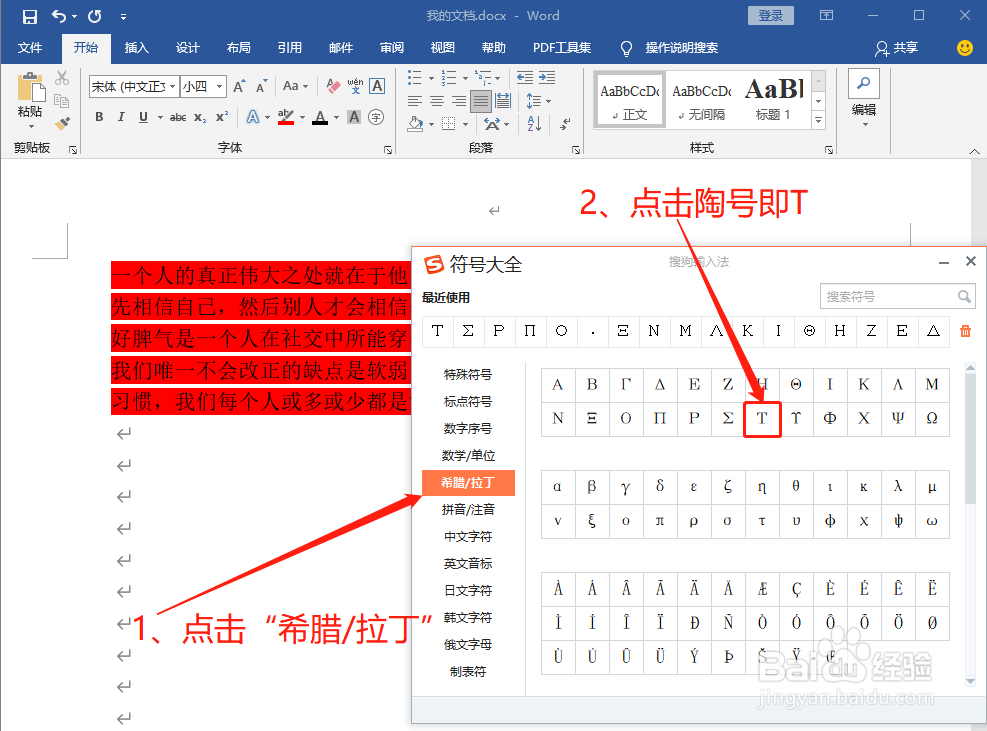Image resolution: width=987 pixels, height=731 pixels.
Task: Apply a character border with the boxed A icon
Action: pos(377,86)
